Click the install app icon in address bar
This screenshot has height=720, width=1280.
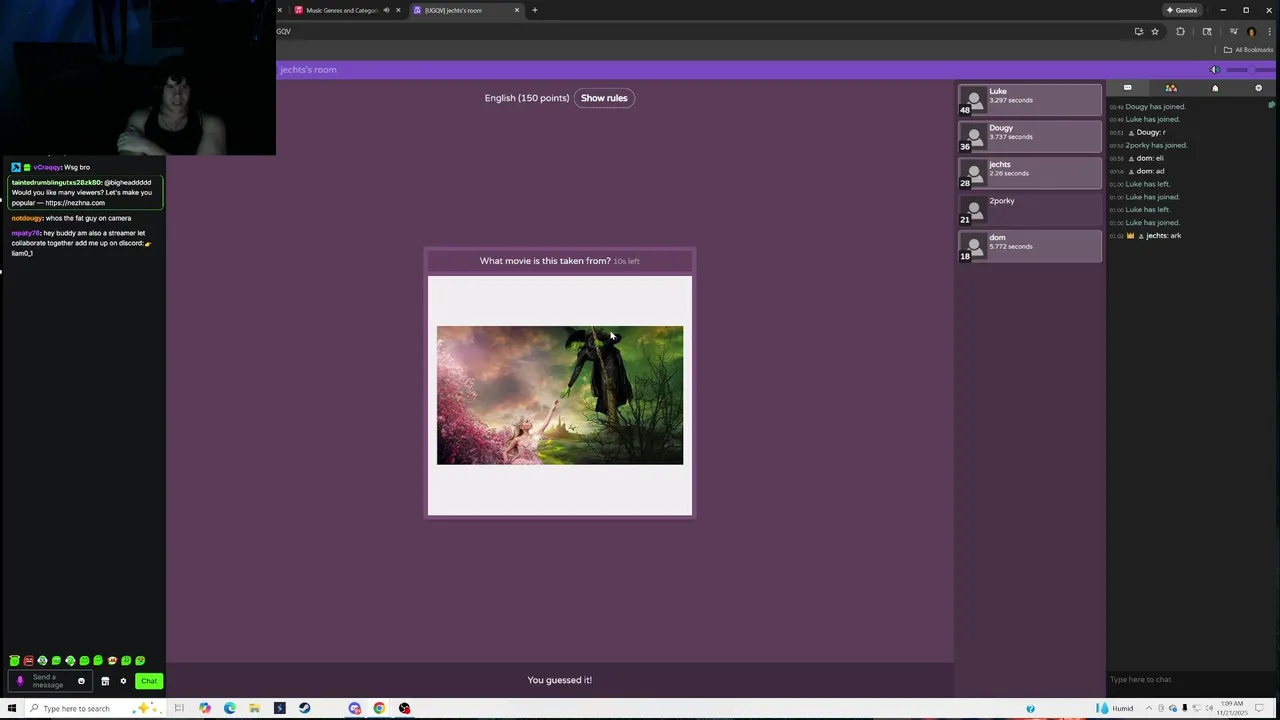click(x=1138, y=31)
